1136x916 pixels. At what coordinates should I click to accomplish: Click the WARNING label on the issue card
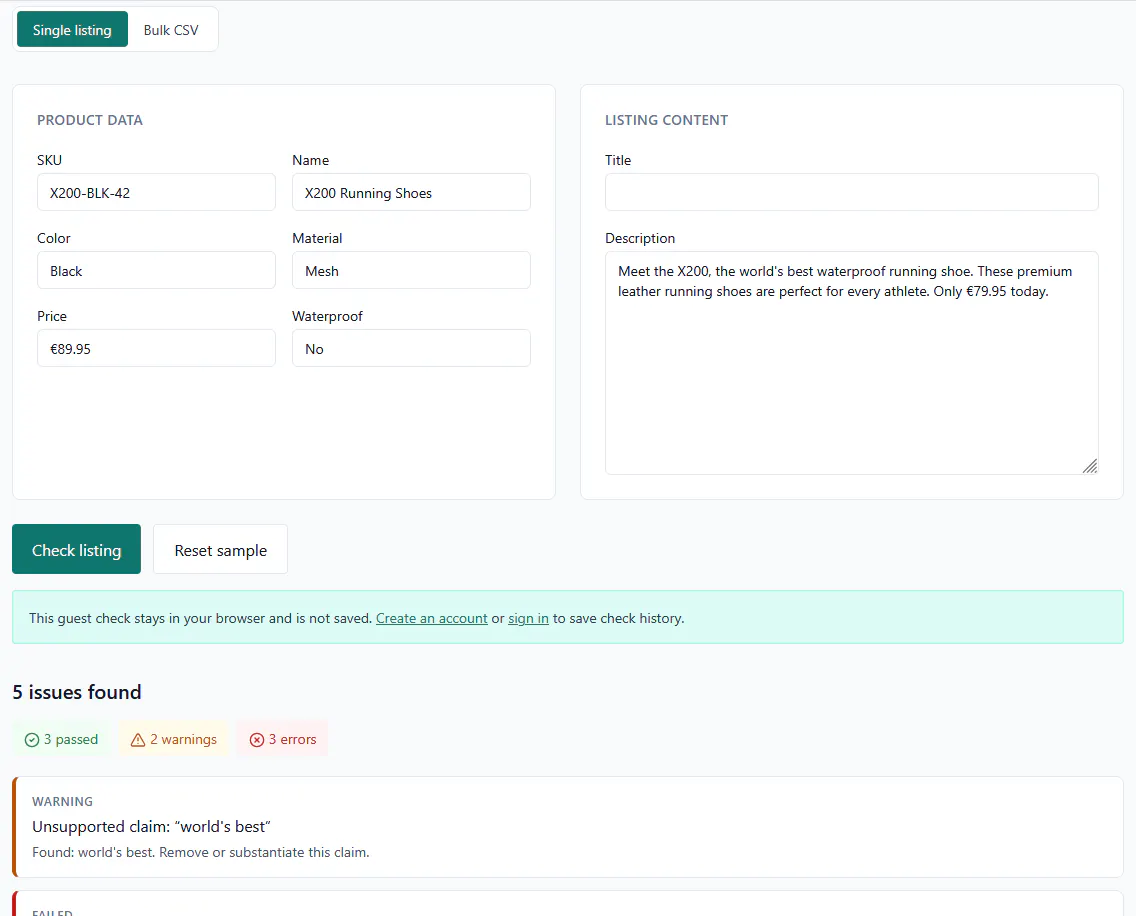[62, 802]
